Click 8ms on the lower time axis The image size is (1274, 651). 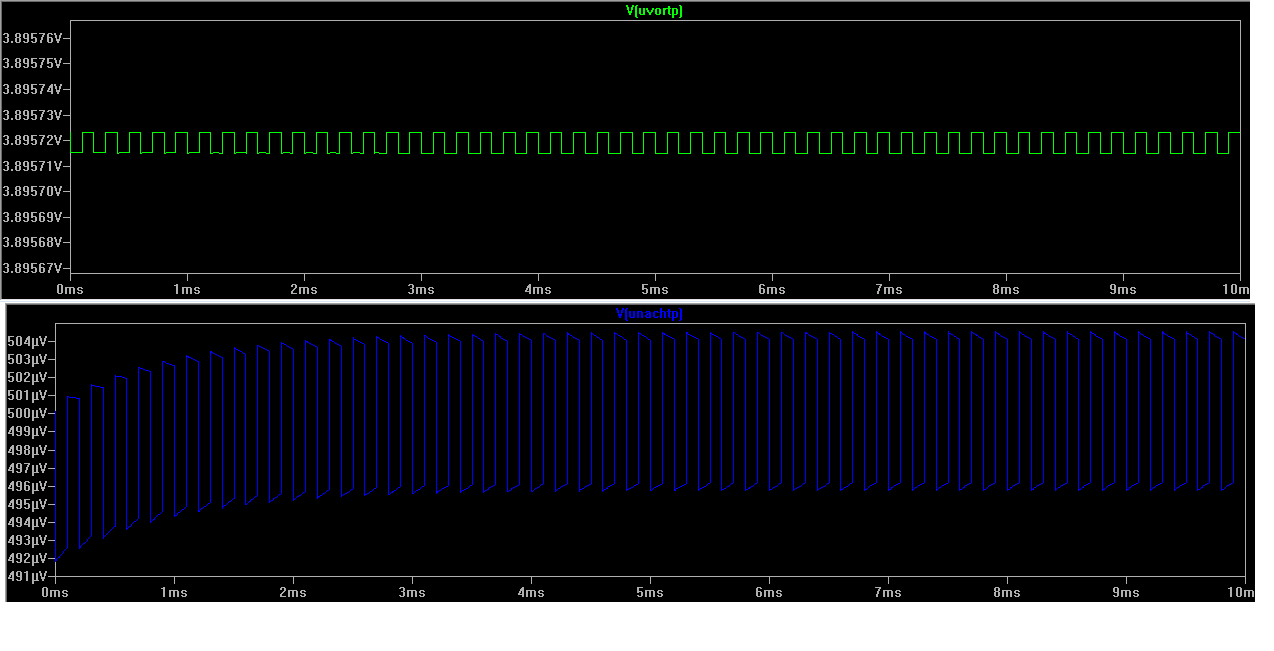pos(1007,592)
